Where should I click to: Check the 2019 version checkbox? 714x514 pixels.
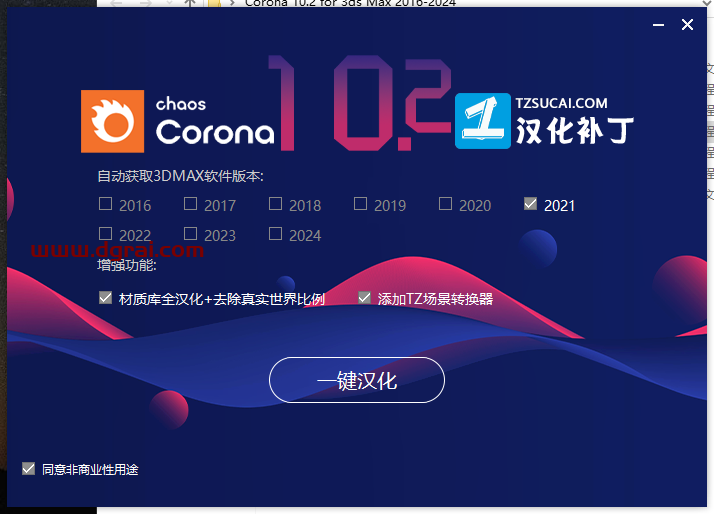click(360, 204)
